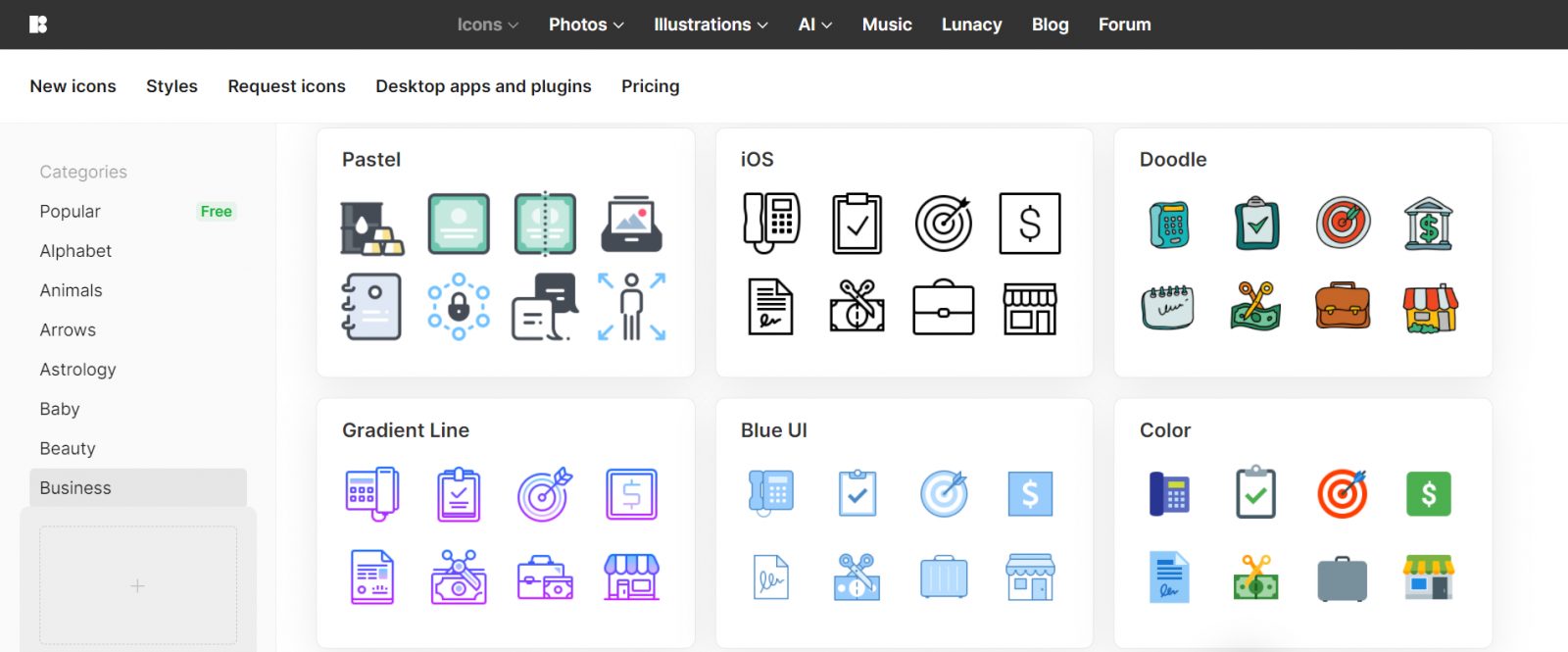Select the Color gray briefcase icon

tap(1343, 578)
